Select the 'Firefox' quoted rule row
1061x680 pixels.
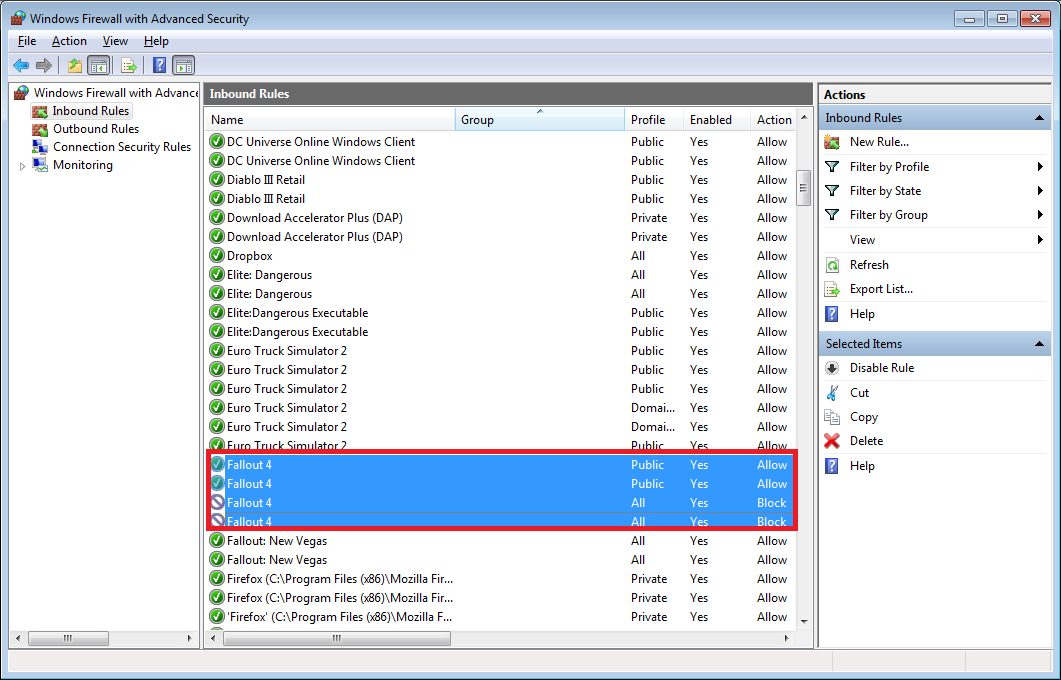(500, 617)
